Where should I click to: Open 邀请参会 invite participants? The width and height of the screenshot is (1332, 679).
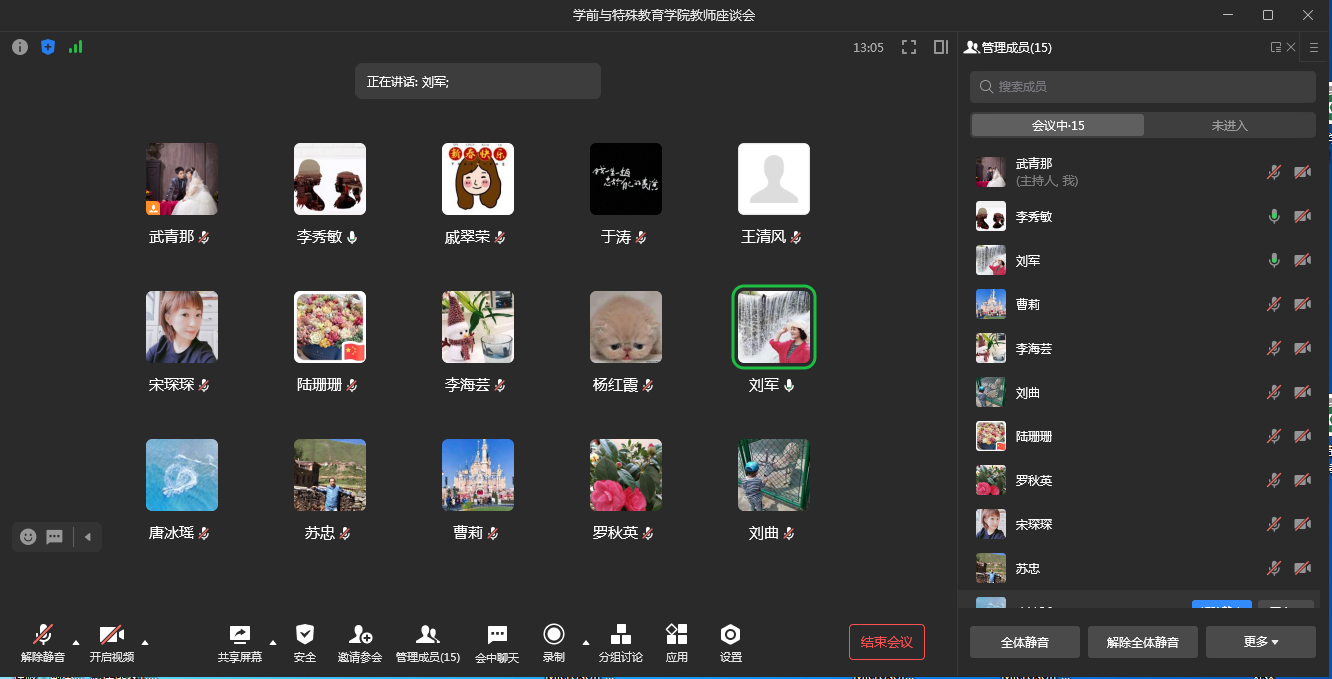pyautogui.click(x=360, y=642)
